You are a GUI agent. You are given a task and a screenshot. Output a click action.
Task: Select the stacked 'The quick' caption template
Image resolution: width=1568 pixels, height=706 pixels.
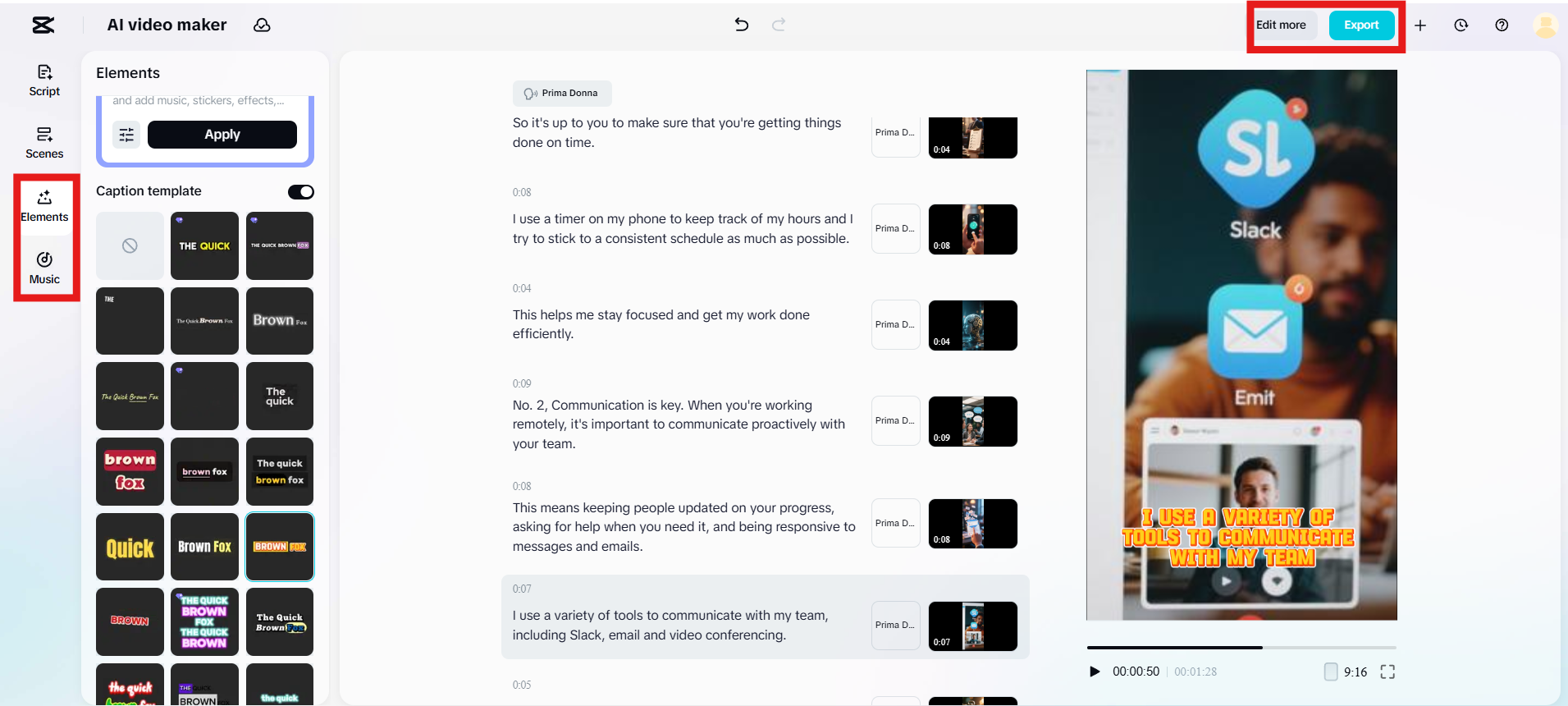pos(280,396)
